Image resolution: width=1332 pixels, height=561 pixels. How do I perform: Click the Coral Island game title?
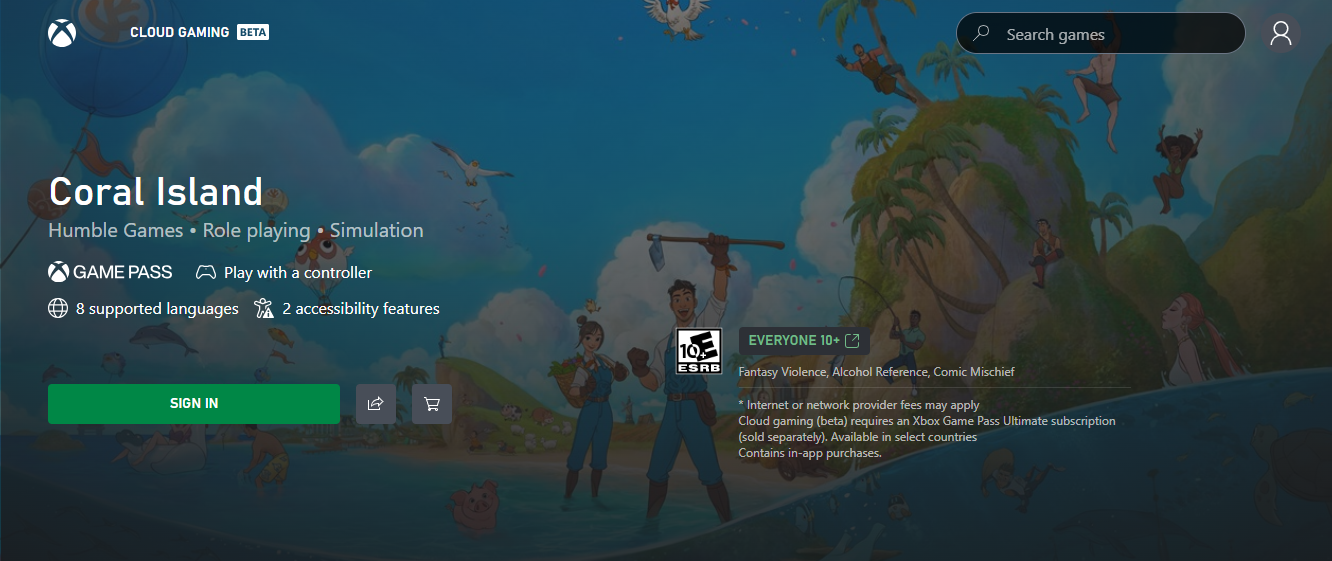coord(156,191)
